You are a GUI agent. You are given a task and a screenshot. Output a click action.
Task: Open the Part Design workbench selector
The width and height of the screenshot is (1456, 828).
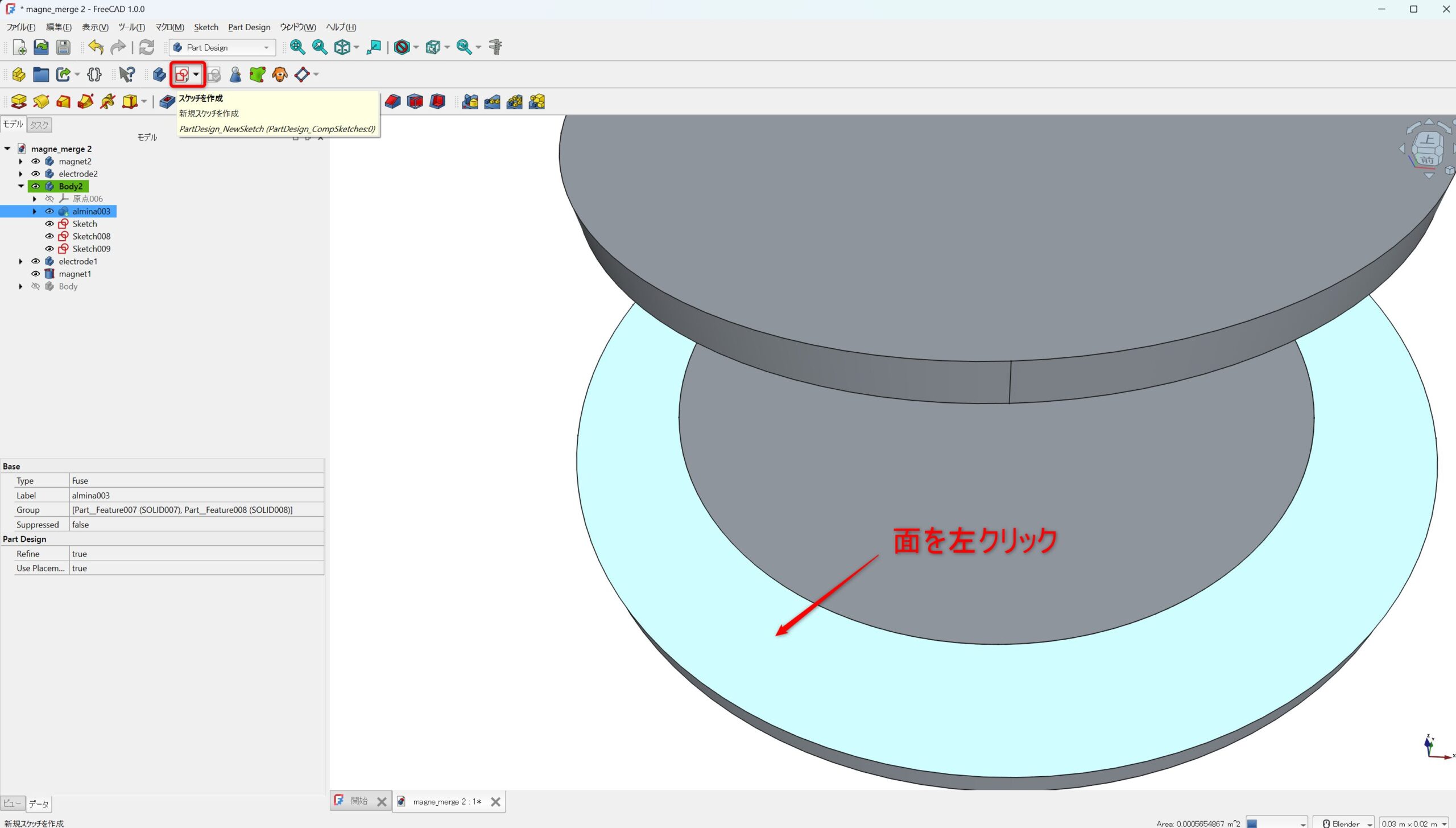pyautogui.click(x=222, y=48)
